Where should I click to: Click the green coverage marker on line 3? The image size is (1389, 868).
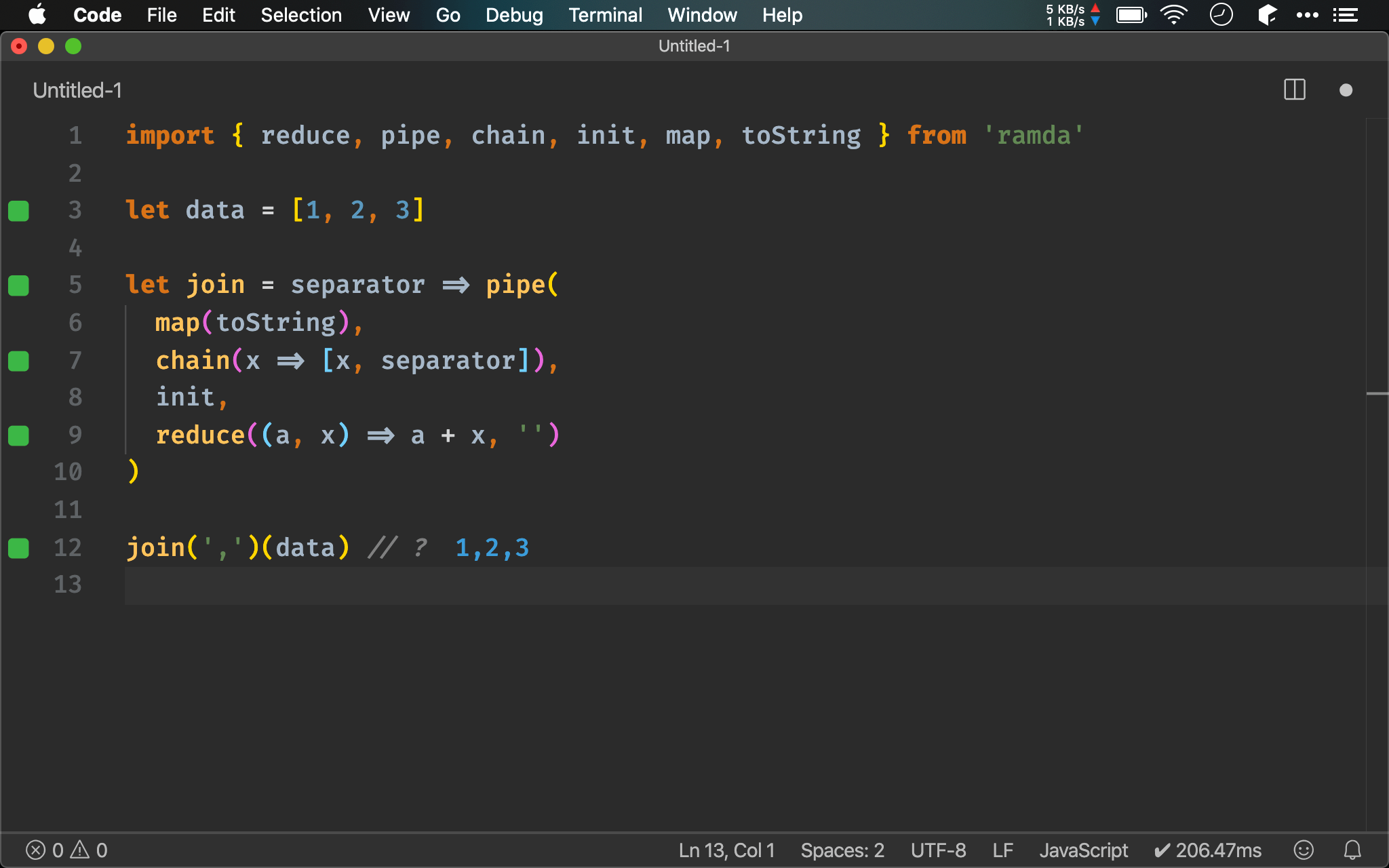click(x=18, y=211)
